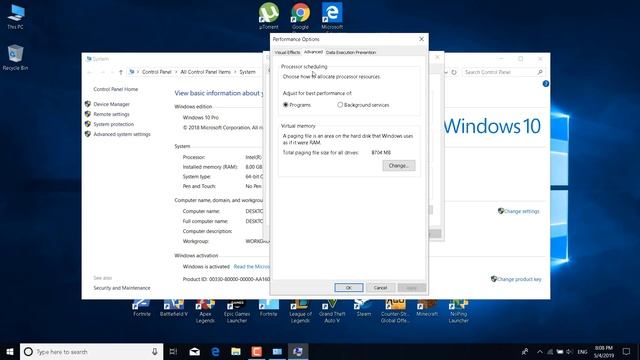Open Advanced system settings link
The image size is (640, 360).
tap(122, 134)
